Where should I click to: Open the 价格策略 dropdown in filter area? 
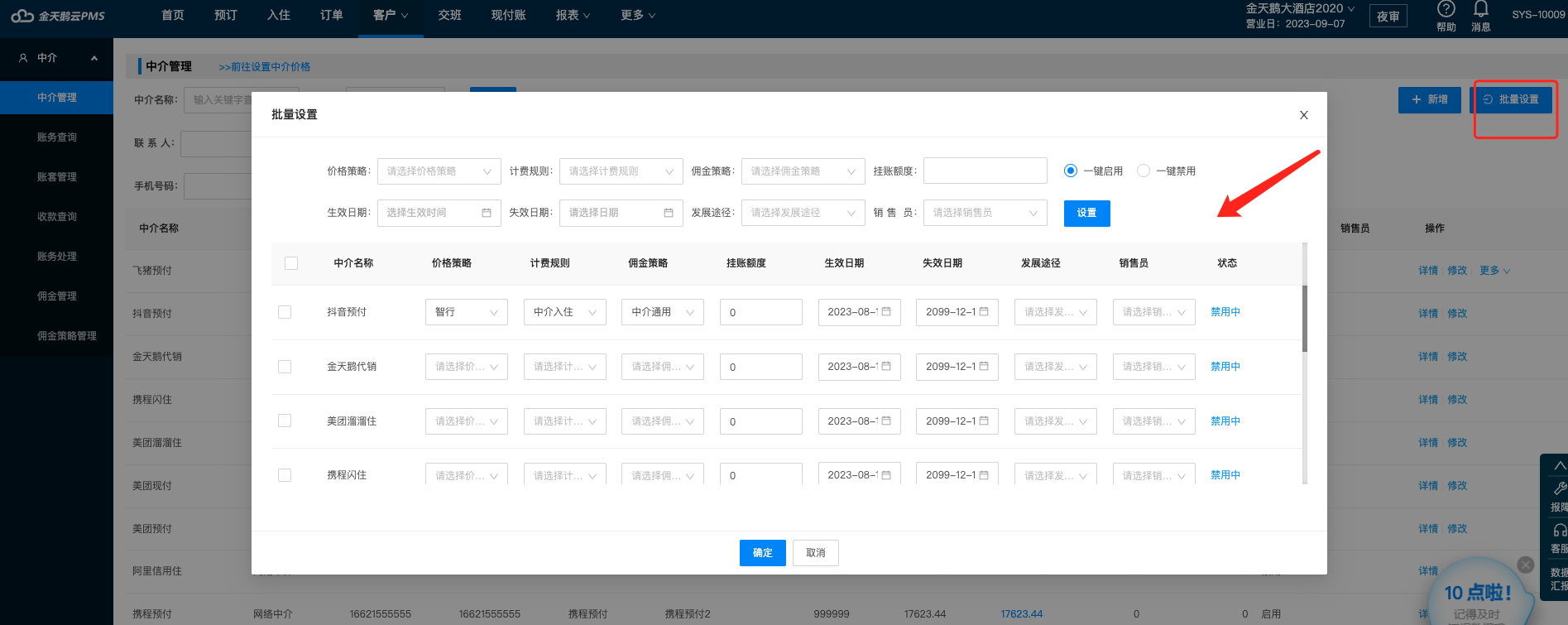439,171
